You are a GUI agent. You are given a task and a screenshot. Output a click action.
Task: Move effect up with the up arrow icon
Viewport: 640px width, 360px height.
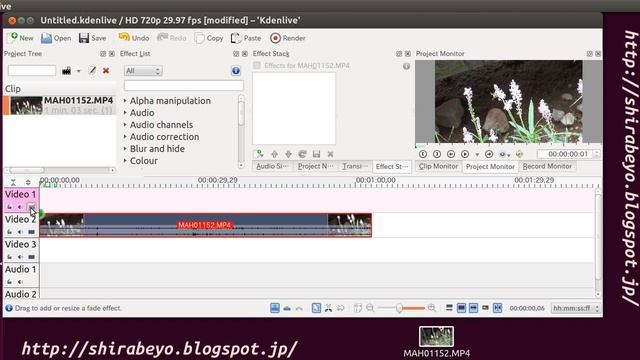[x=274, y=154]
